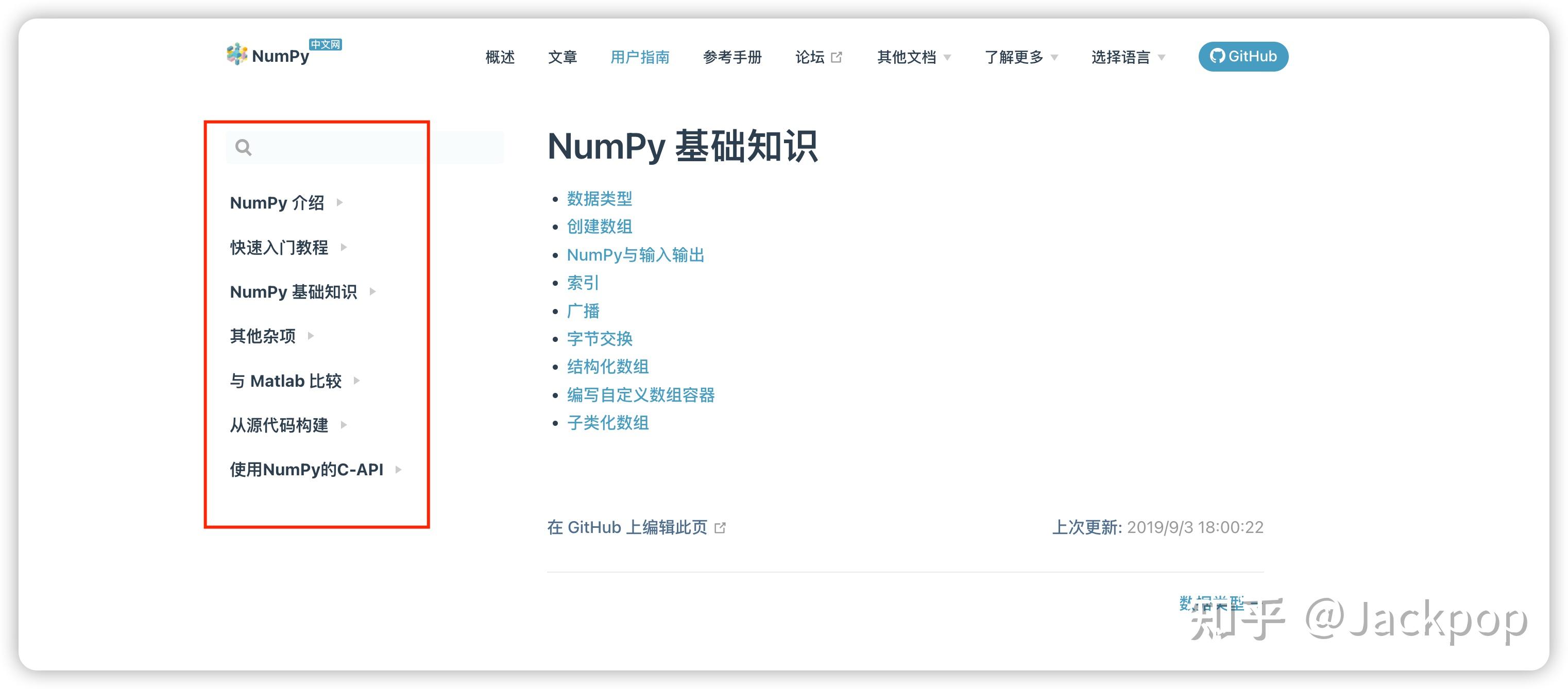Click the NumPy logo icon
The height and width of the screenshot is (689, 1568).
coord(237,55)
